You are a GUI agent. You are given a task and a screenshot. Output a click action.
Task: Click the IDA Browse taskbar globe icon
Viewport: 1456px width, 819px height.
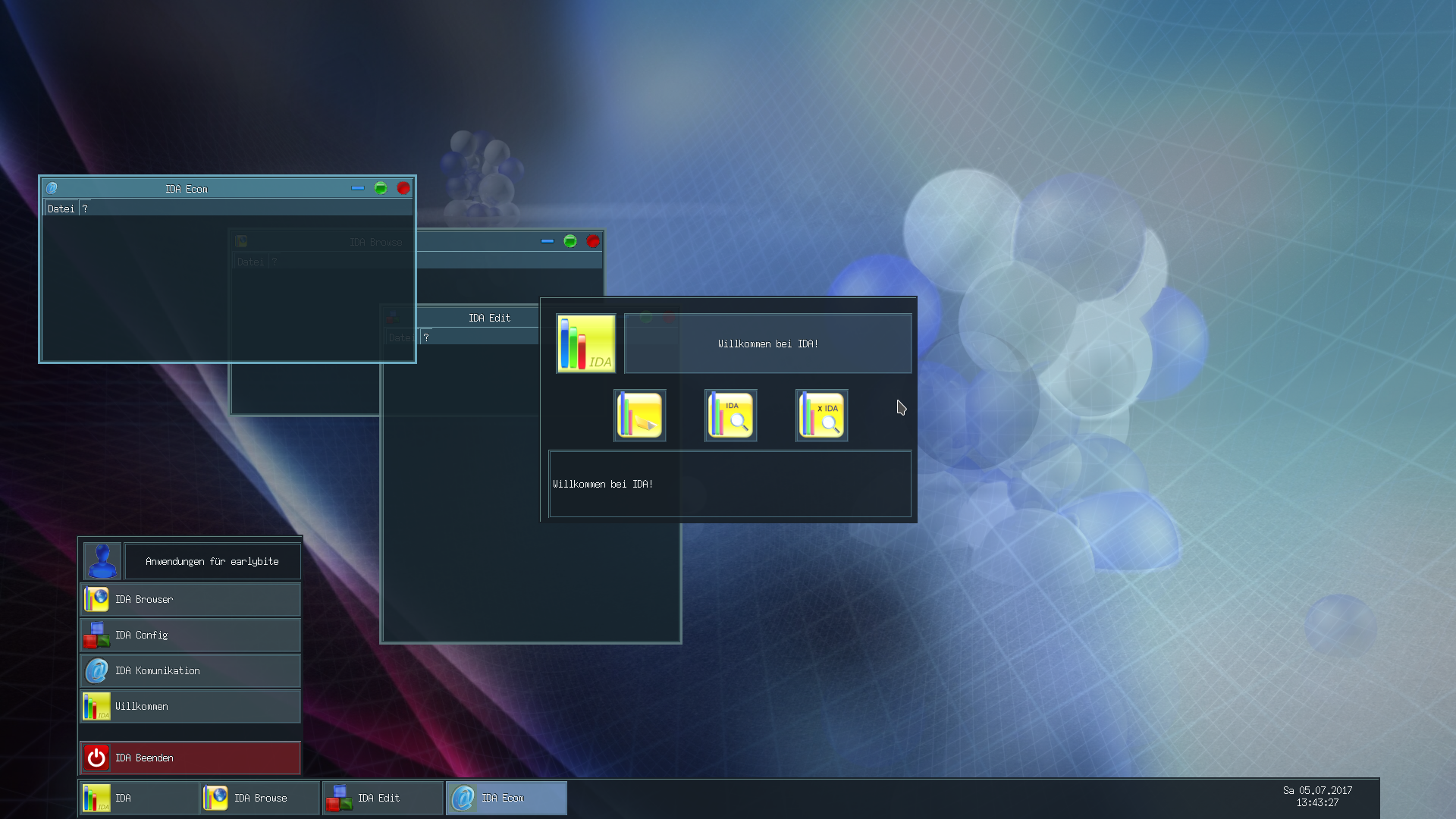tap(215, 797)
